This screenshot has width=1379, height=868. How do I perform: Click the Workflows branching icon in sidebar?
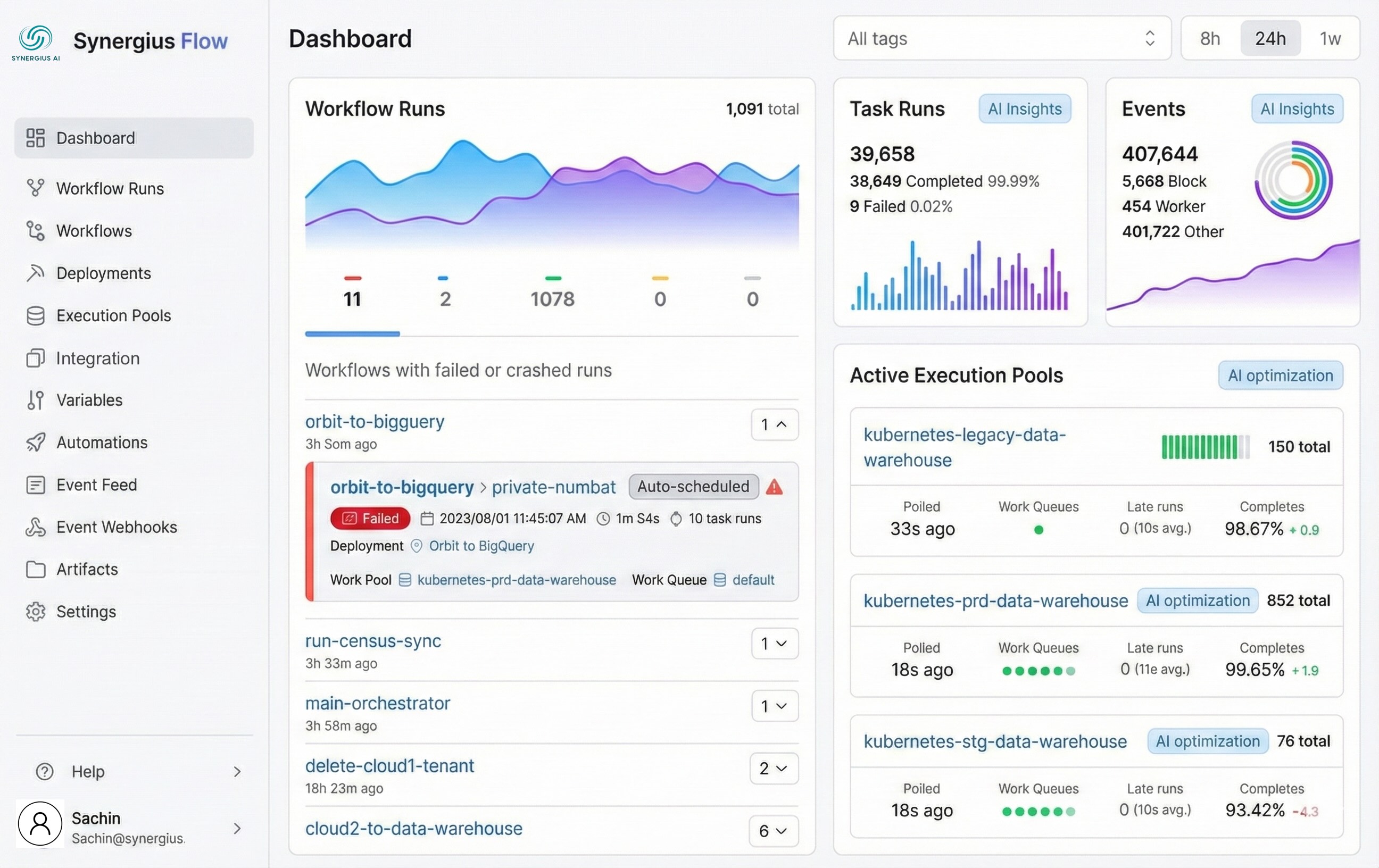pos(36,231)
